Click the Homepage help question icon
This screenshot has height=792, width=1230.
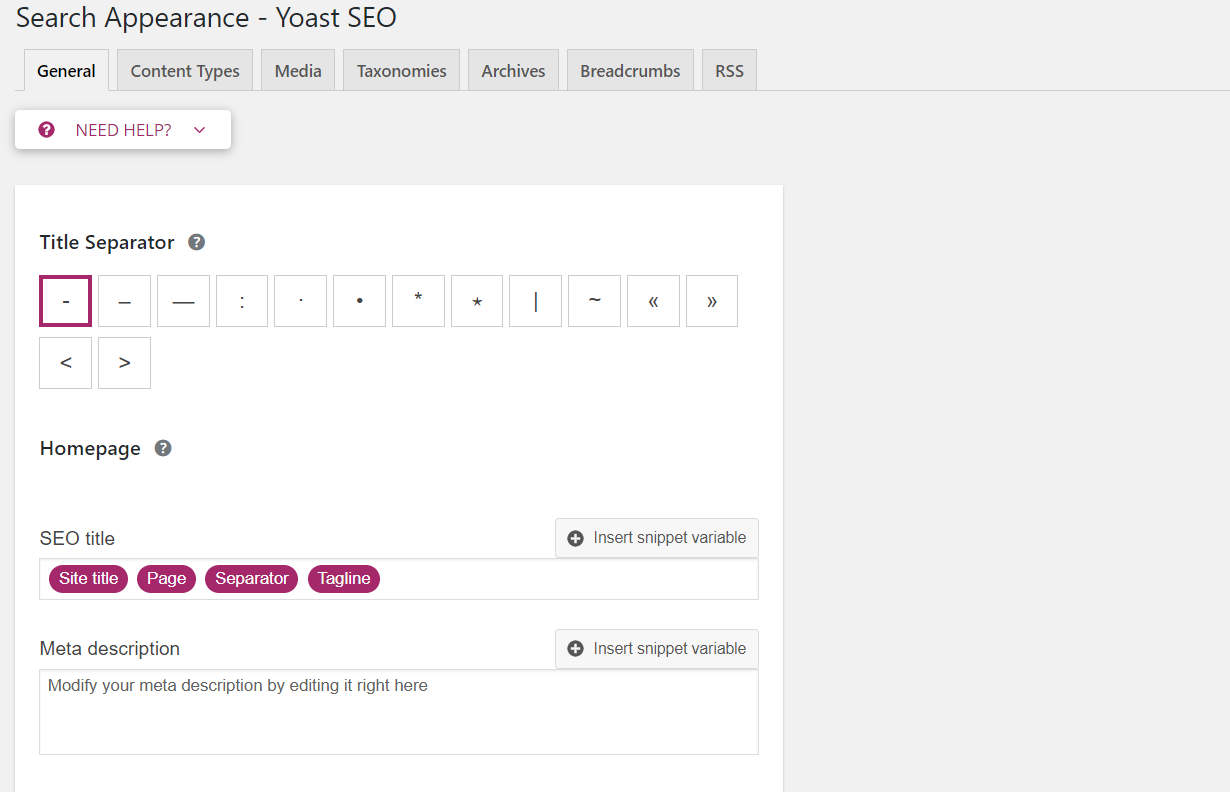coord(163,448)
